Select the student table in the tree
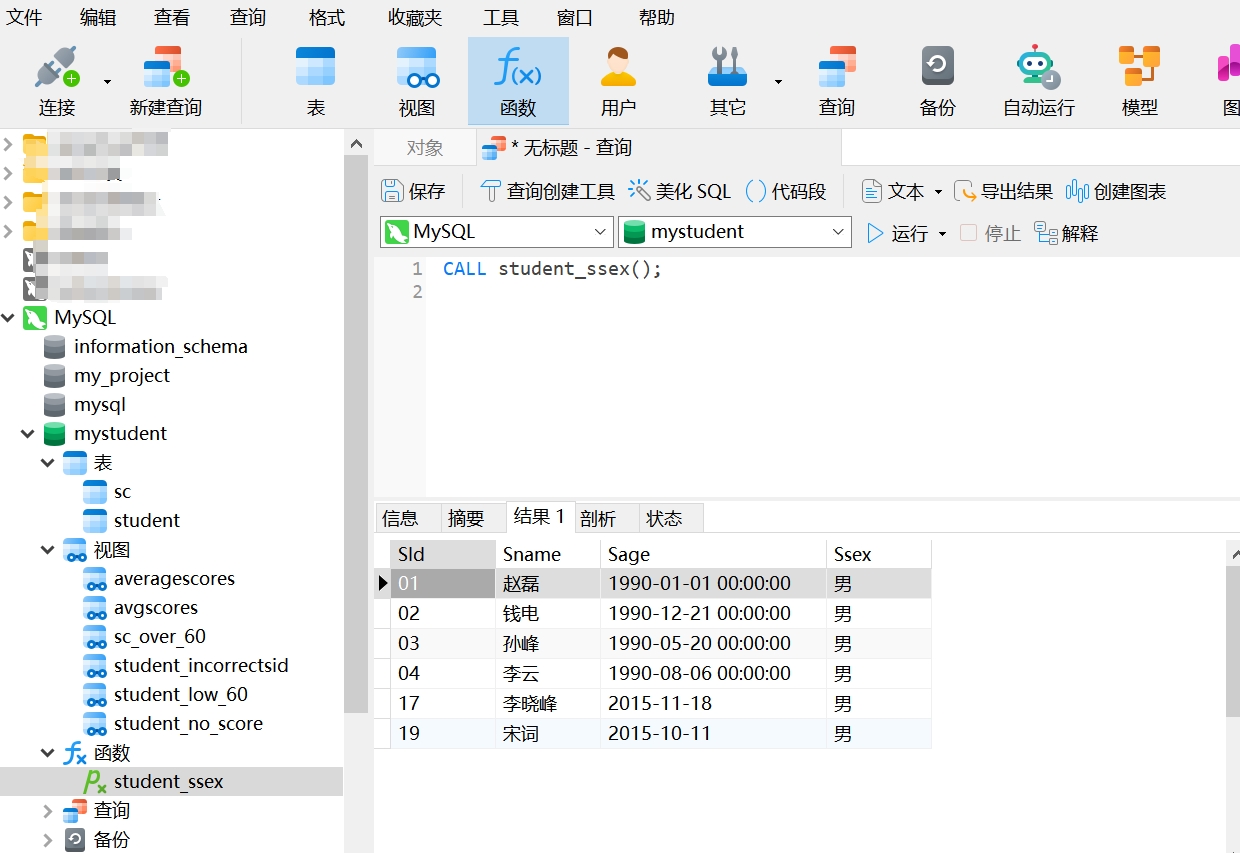The height and width of the screenshot is (853, 1240). (x=146, y=521)
